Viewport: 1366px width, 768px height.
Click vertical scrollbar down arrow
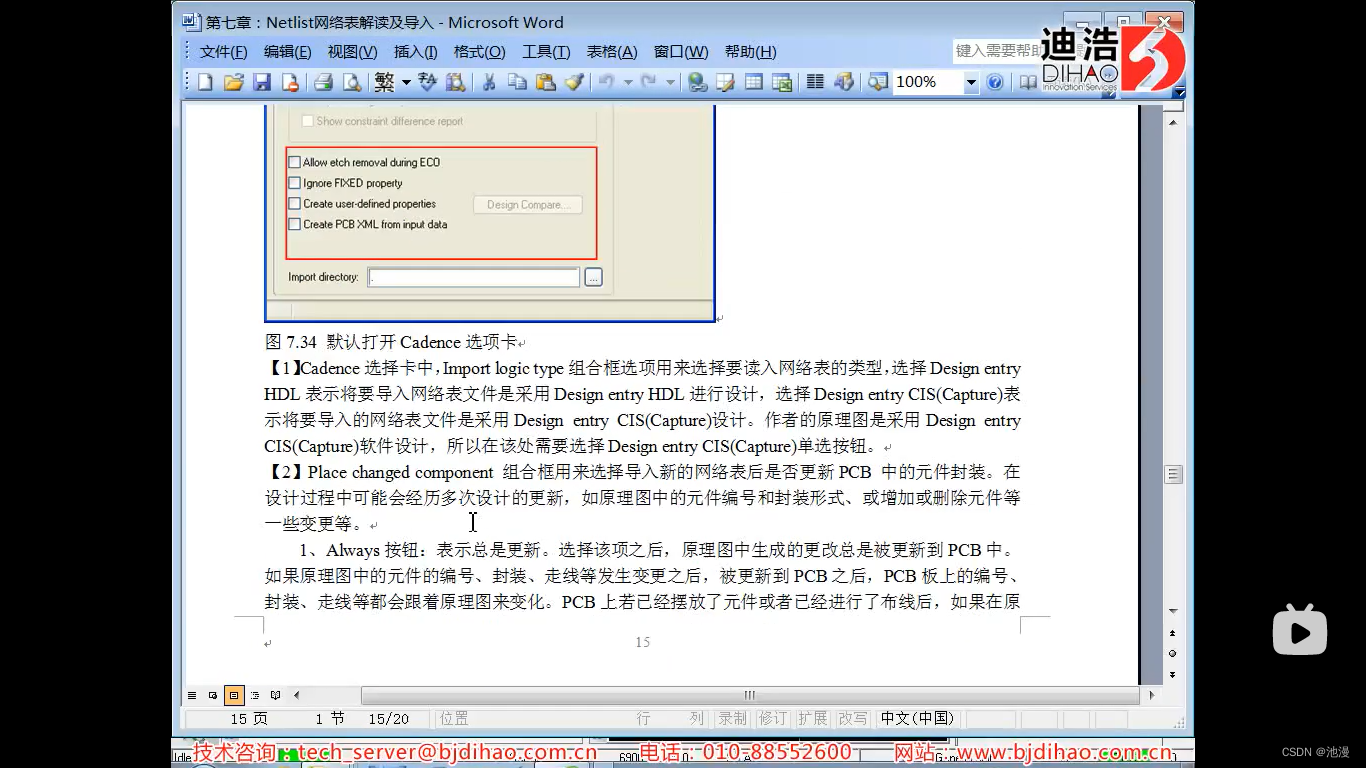pos(1174,611)
